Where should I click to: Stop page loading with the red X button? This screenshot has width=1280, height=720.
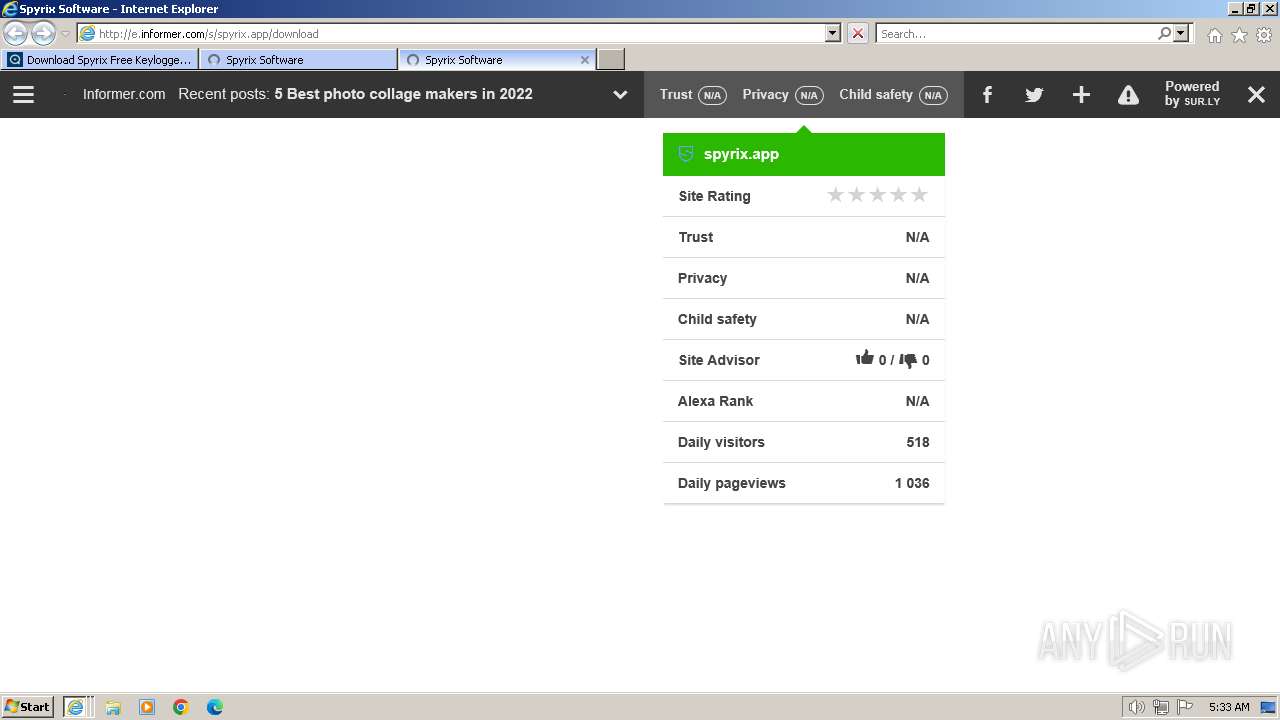[x=858, y=33]
